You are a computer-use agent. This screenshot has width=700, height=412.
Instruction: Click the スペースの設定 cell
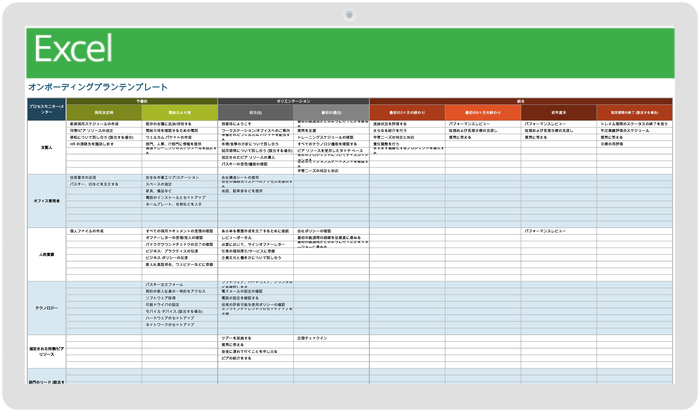coord(160,184)
